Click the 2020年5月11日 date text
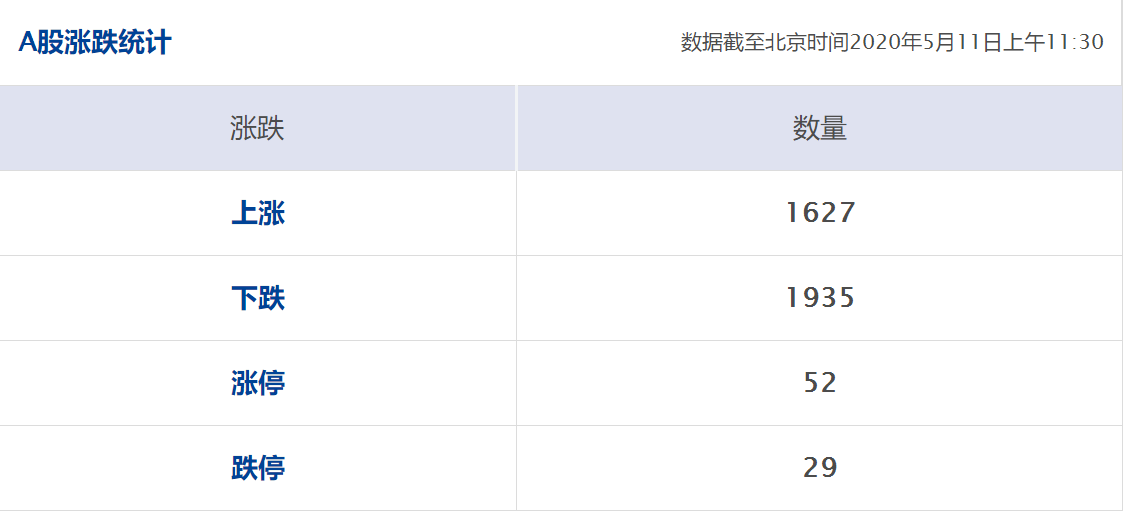The image size is (1123, 511). coord(926,43)
